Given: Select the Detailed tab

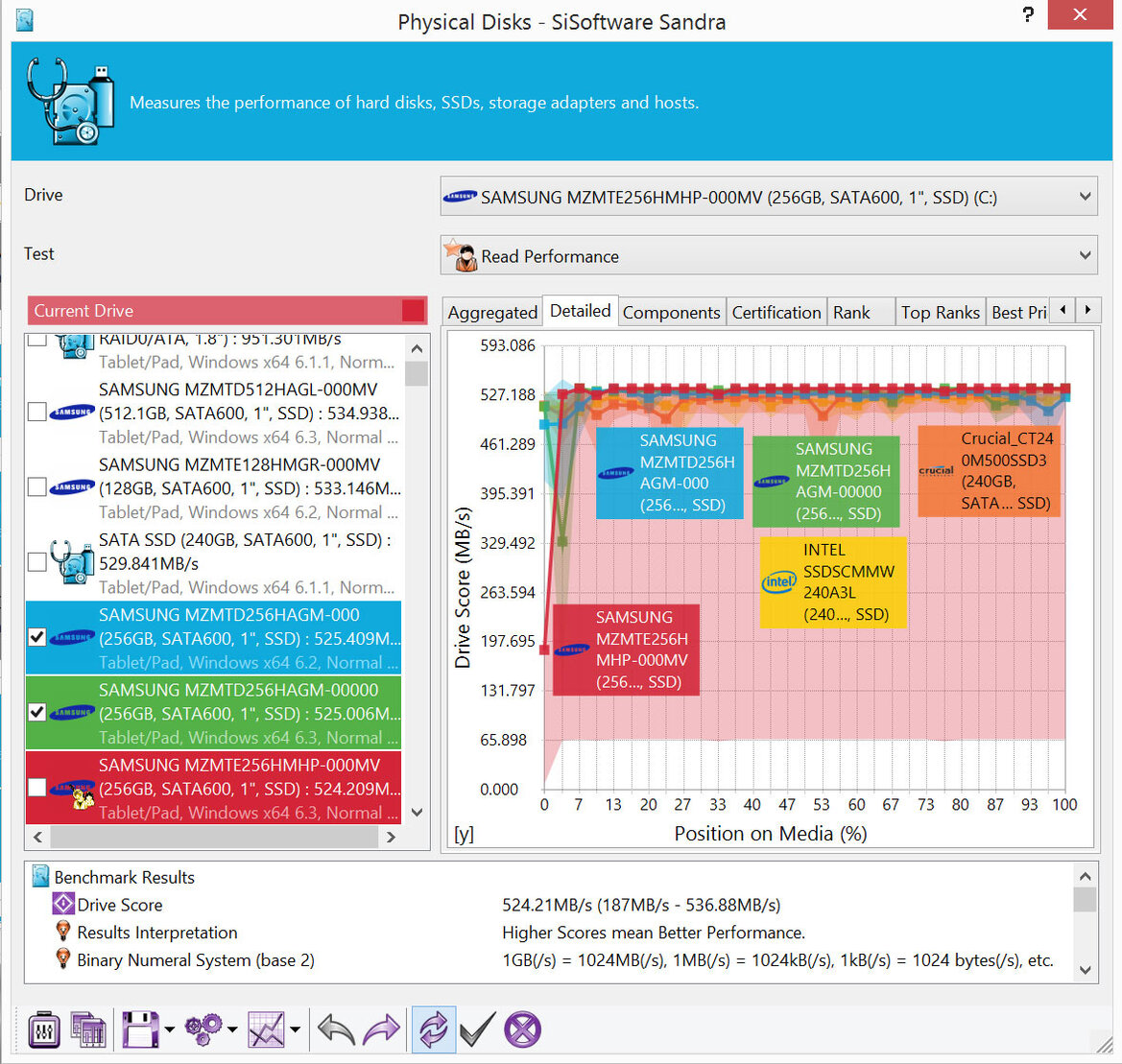Looking at the screenshot, I should (x=581, y=311).
